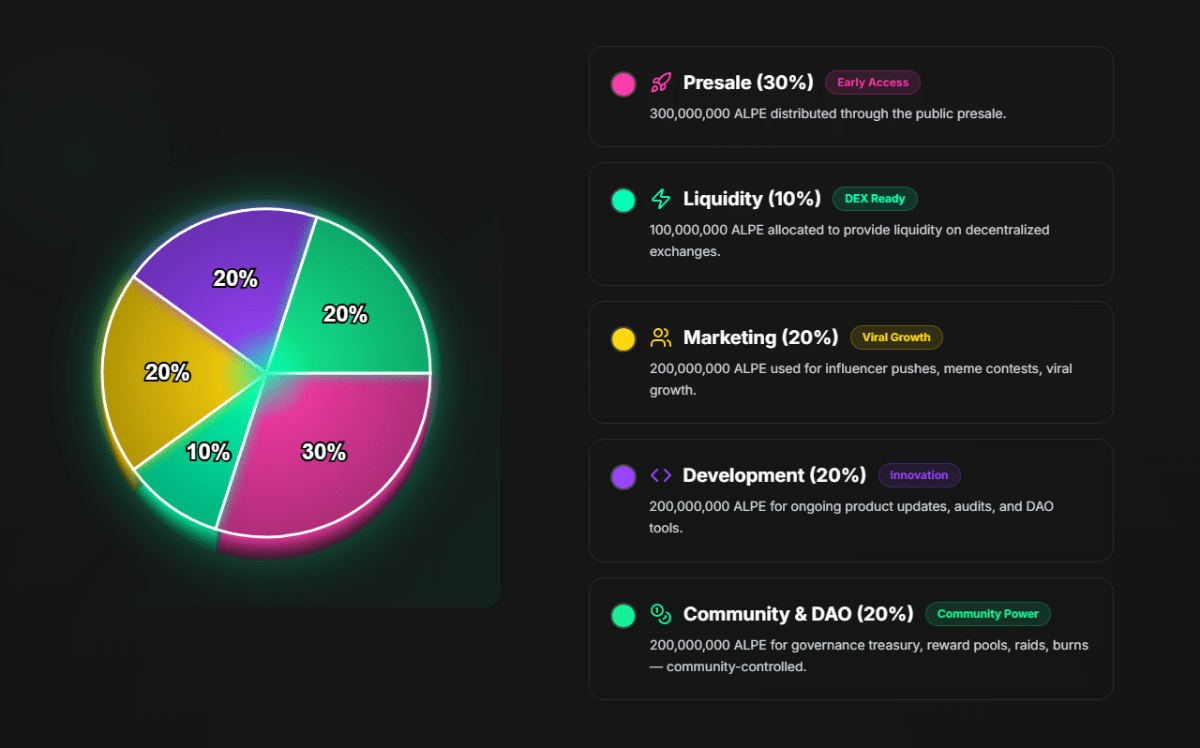Select the Liquidity (10%) heading
The height and width of the screenshot is (748, 1200).
click(751, 198)
